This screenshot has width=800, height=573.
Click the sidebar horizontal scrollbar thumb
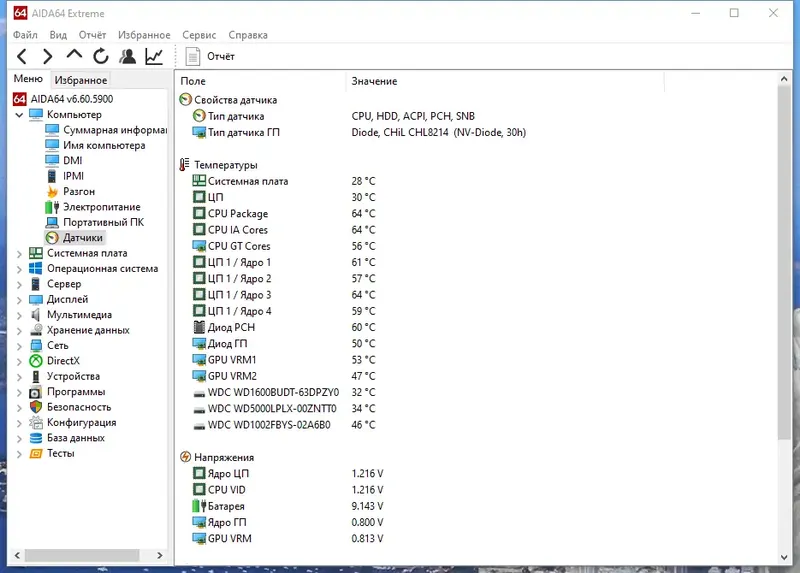pos(82,555)
